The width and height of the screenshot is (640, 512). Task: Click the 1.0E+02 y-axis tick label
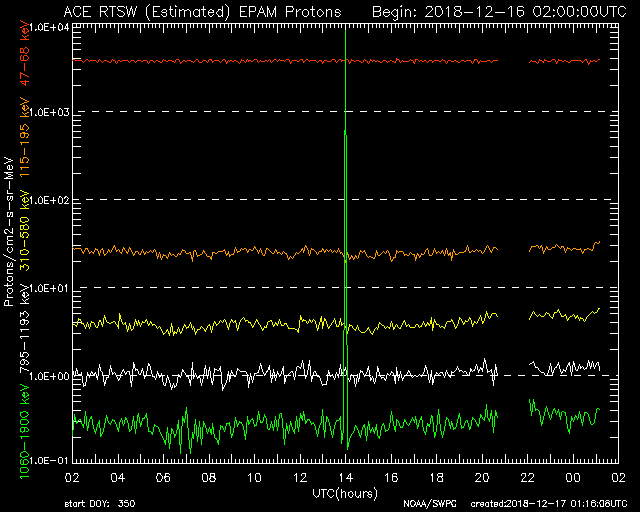tap(47, 201)
